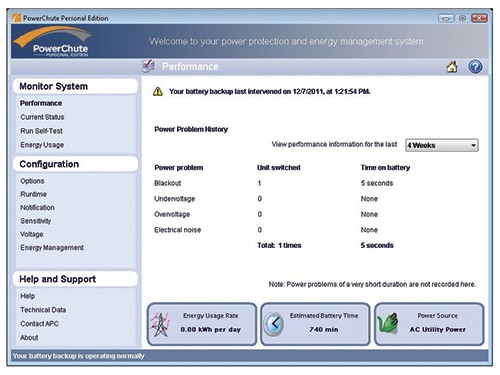Close the PowerChute window
This screenshot has height=375, width=500.
pos(479,18)
